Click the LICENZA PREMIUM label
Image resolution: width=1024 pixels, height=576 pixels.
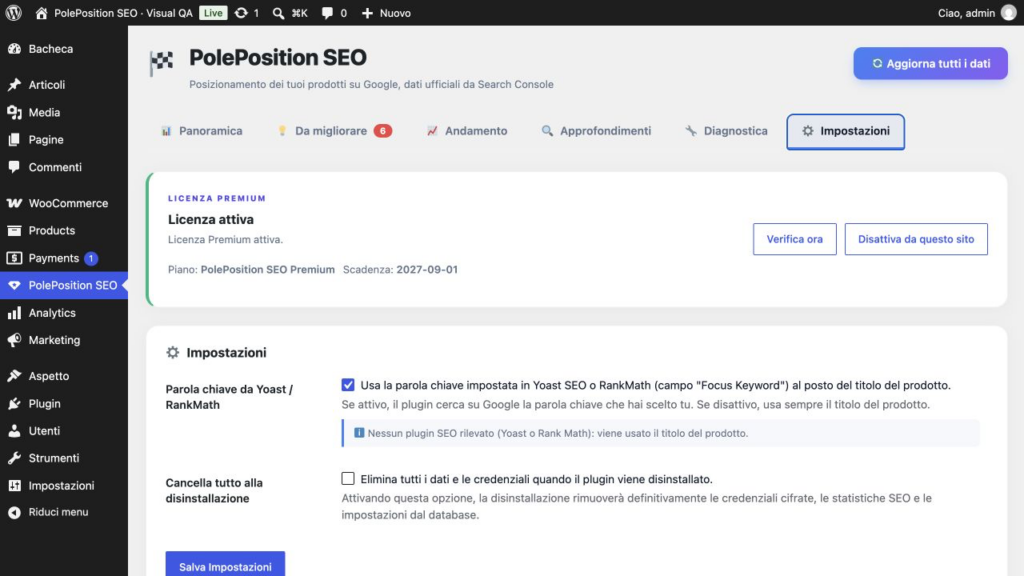pos(217,198)
